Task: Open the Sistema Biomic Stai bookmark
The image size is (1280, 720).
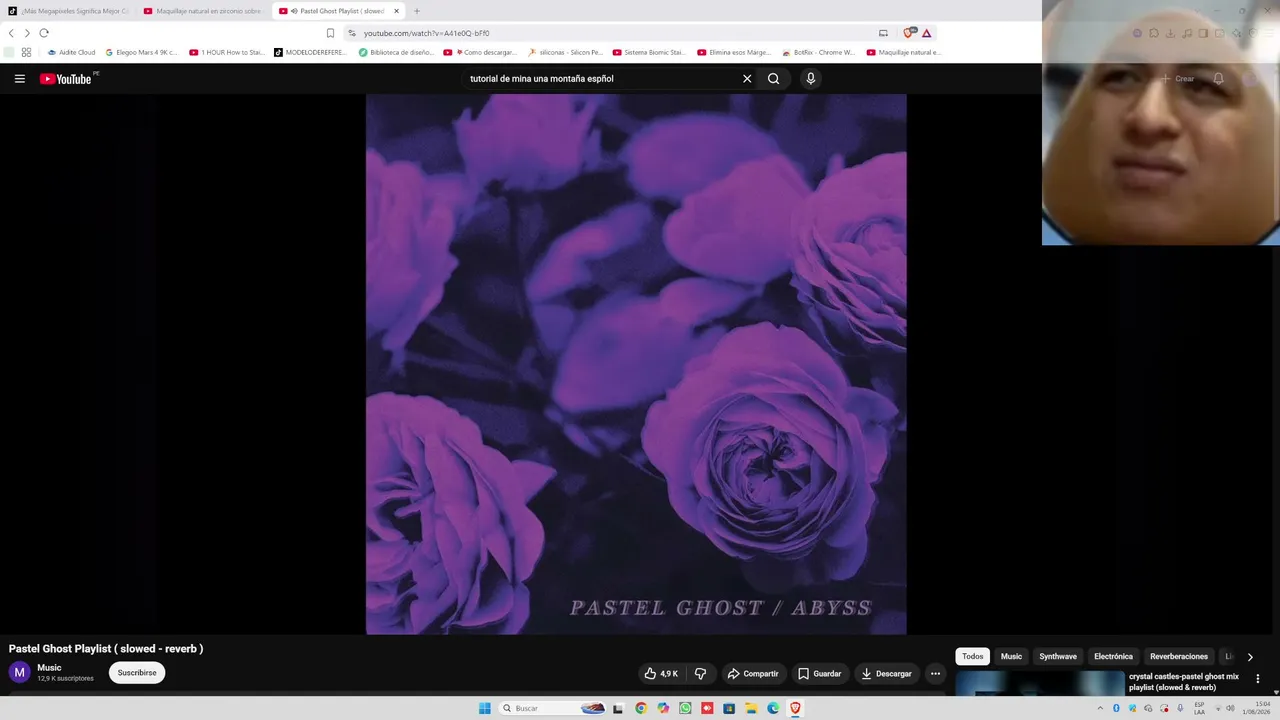Action: point(649,52)
